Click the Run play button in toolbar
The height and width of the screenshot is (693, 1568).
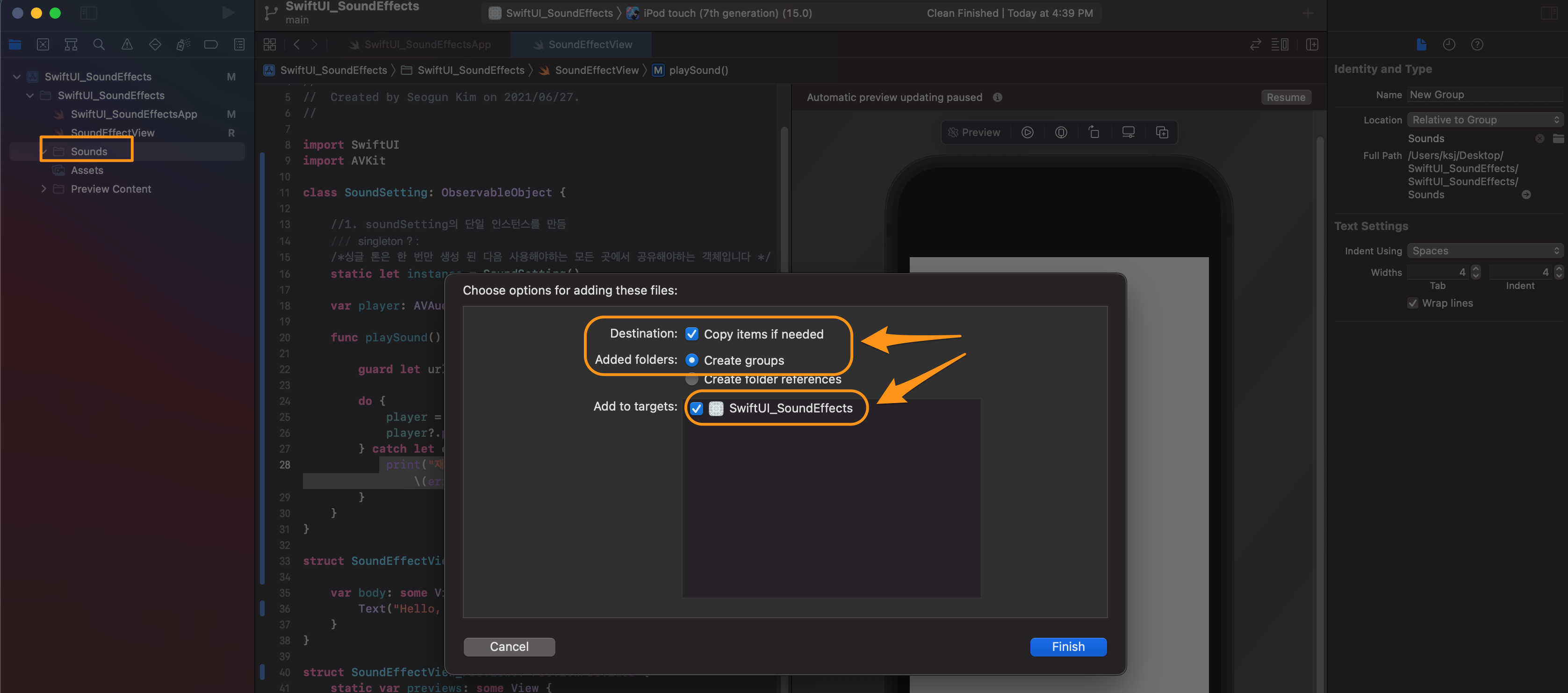click(228, 13)
